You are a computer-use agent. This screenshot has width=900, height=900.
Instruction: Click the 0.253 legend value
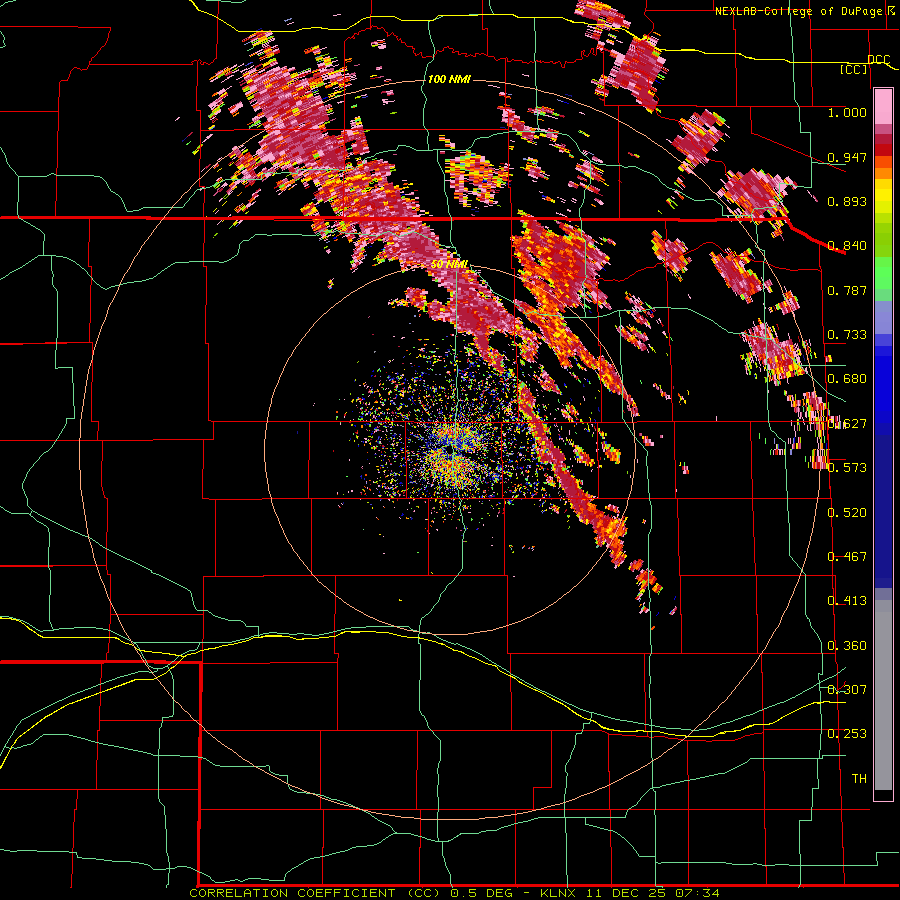pos(847,734)
